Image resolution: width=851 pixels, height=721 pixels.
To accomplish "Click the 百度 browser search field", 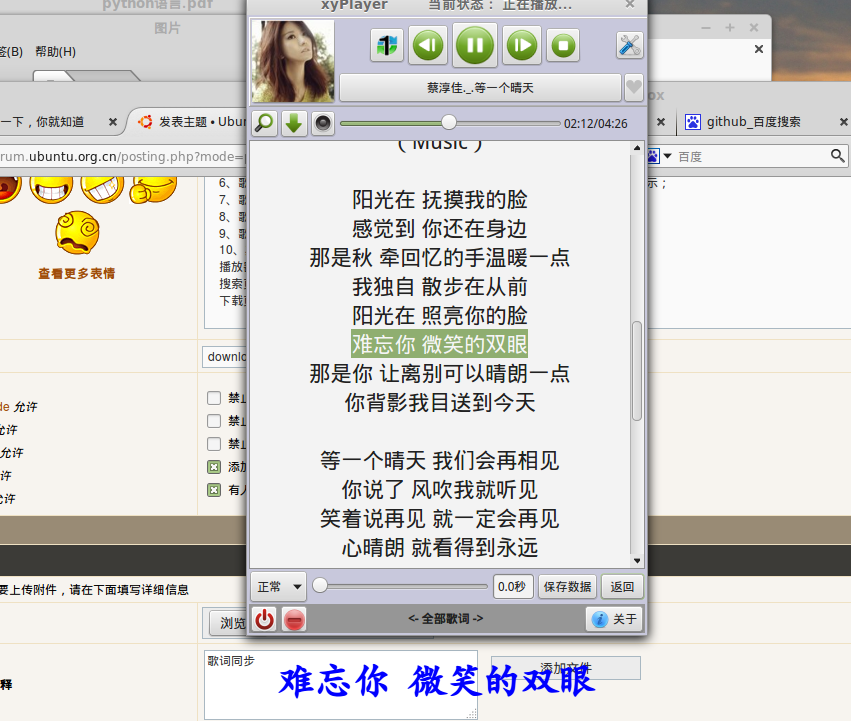I will click(x=752, y=156).
